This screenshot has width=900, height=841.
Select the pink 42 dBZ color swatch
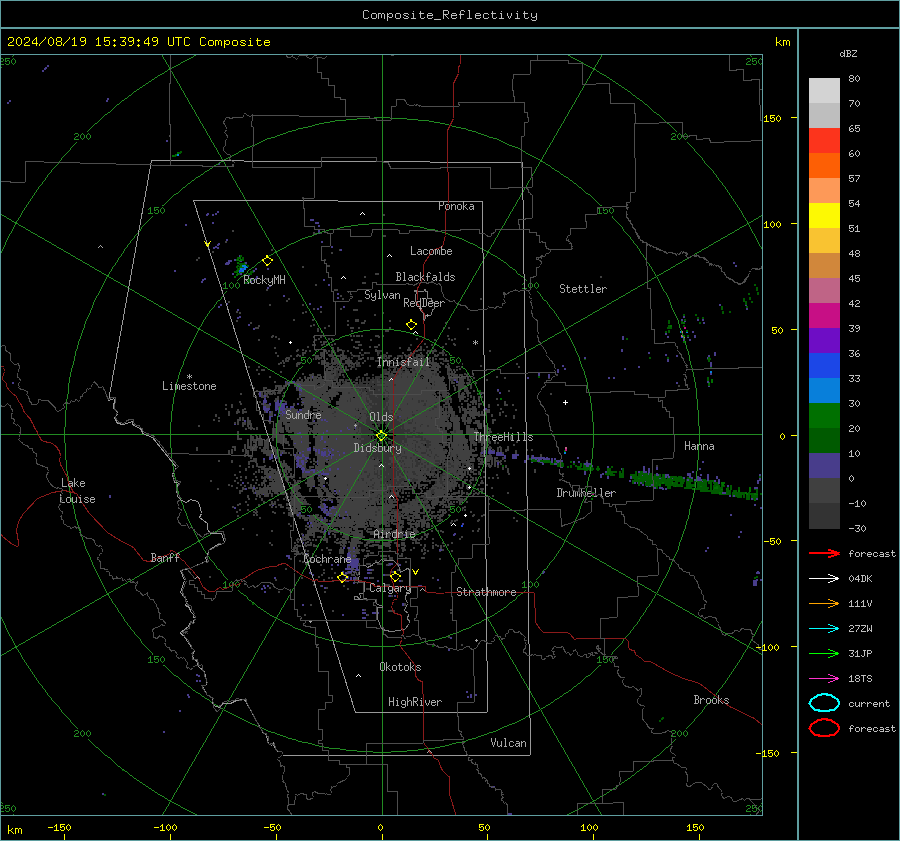pyautogui.click(x=824, y=290)
